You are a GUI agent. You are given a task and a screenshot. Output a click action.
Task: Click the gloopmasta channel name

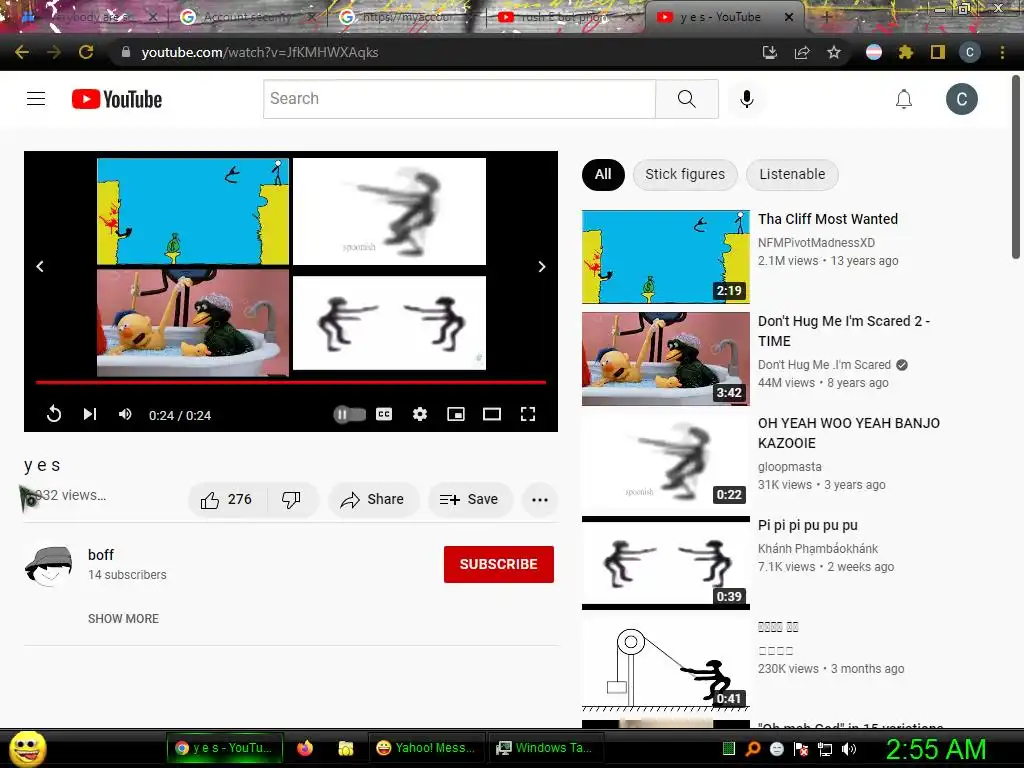click(x=790, y=467)
